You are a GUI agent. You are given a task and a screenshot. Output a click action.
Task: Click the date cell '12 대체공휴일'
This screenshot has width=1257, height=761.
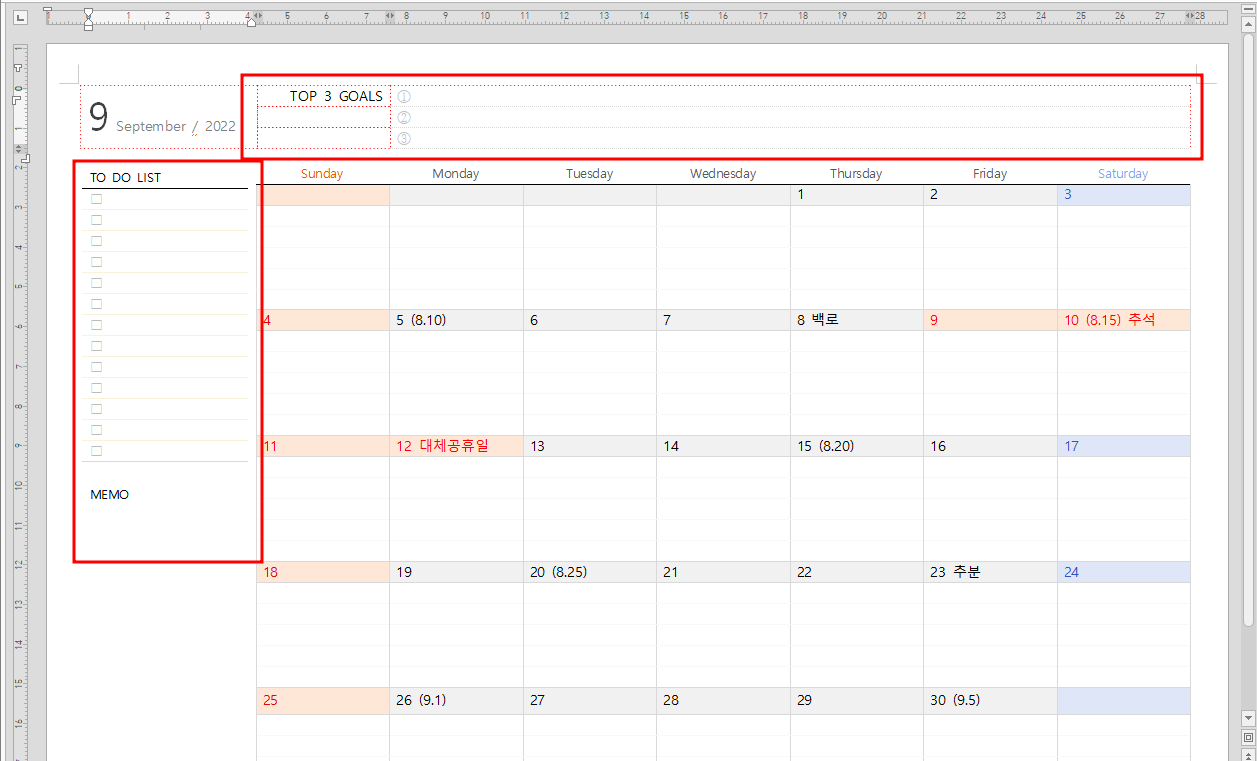[x=456, y=447]
